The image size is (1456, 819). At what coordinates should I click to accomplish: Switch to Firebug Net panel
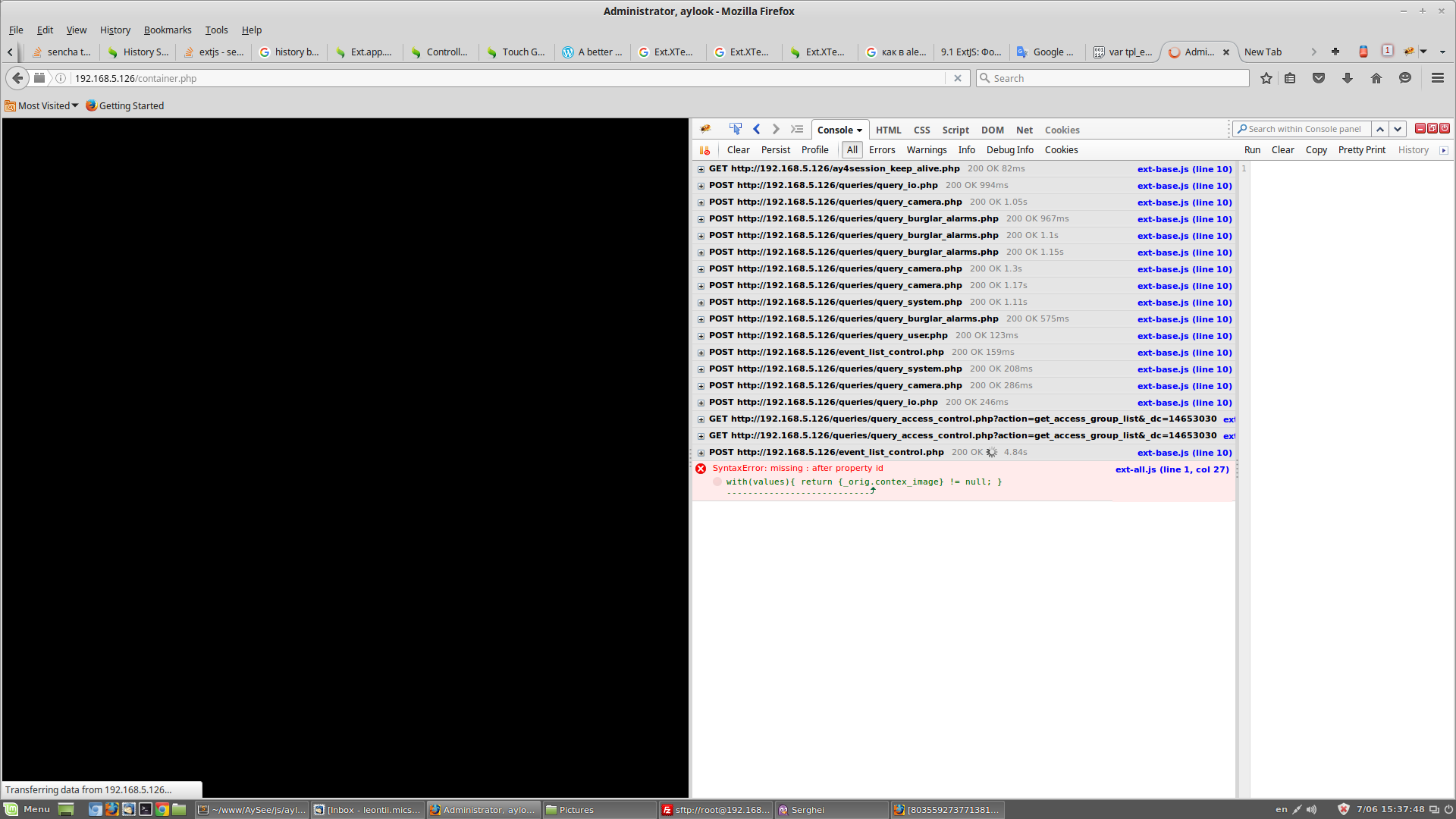[x=1024, y=130]
